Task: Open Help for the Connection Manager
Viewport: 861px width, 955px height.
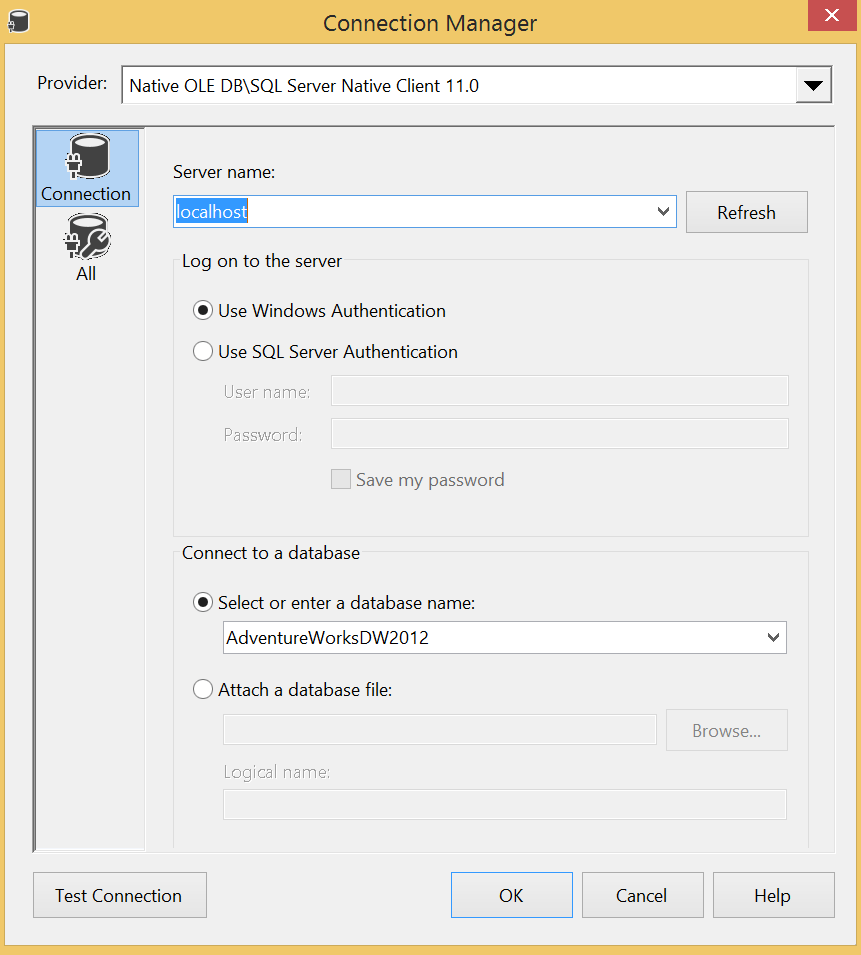Action: 773,895
